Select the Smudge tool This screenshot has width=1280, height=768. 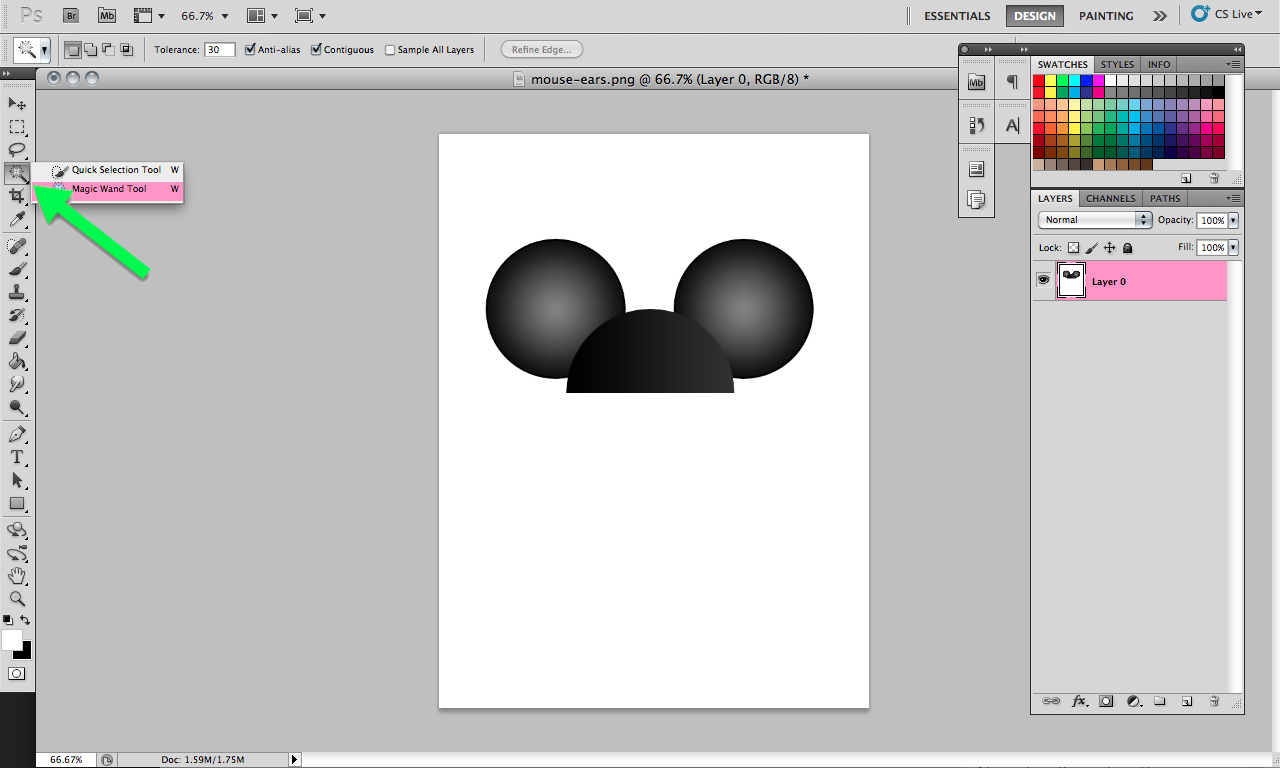click(17, 384)
